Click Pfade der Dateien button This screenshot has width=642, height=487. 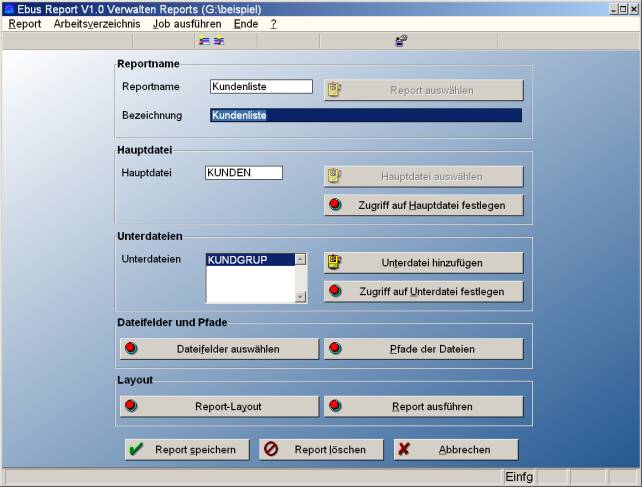(x=423, y=349)
